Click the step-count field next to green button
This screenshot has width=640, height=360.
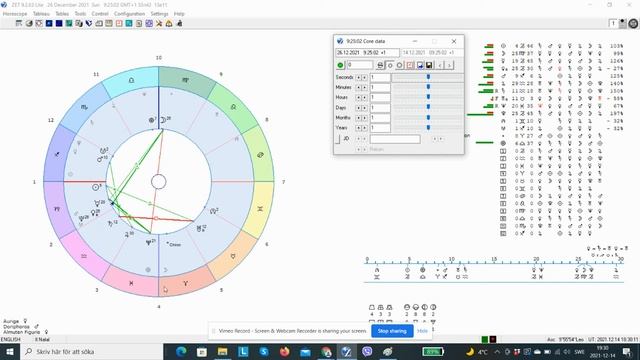360,65
